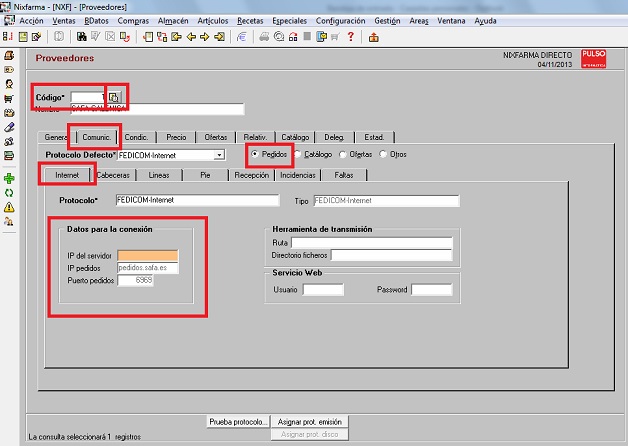Image resolution: width=628 pixels, height=446 pixels.
Task: Click the edit document pencil toolbar icon
Action: pos(36,37)
